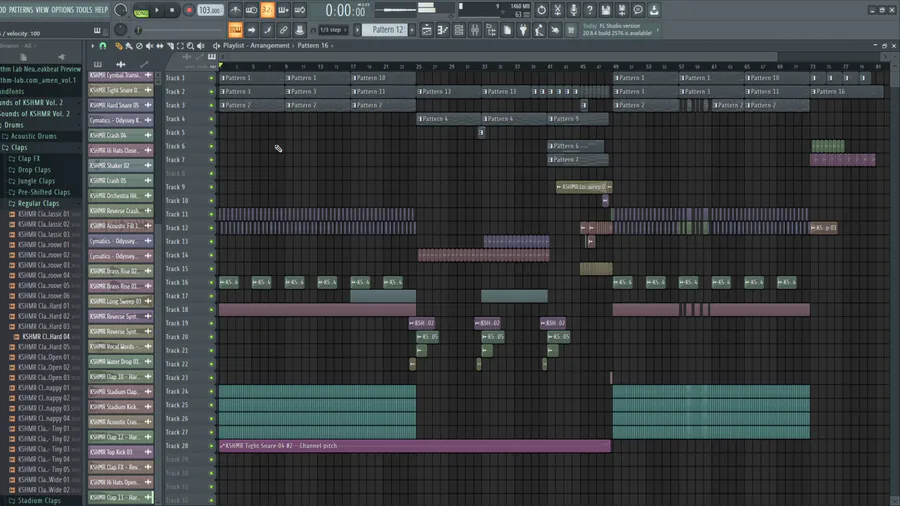Click the download content icon
This screenshot has height=506, width=900.
(654, 10)
